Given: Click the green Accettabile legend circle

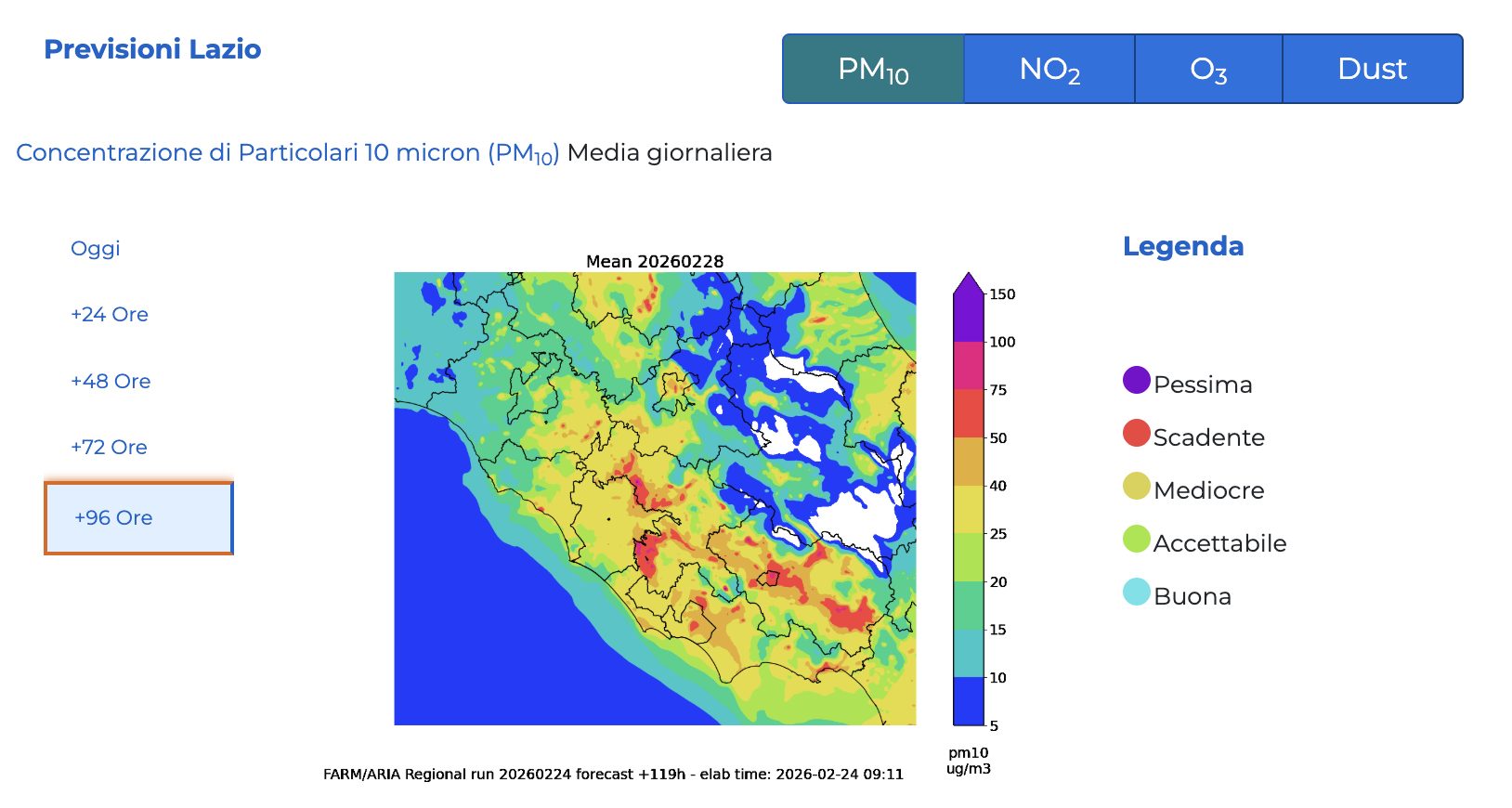Looking at the screenshot, I should point(1137,539).
